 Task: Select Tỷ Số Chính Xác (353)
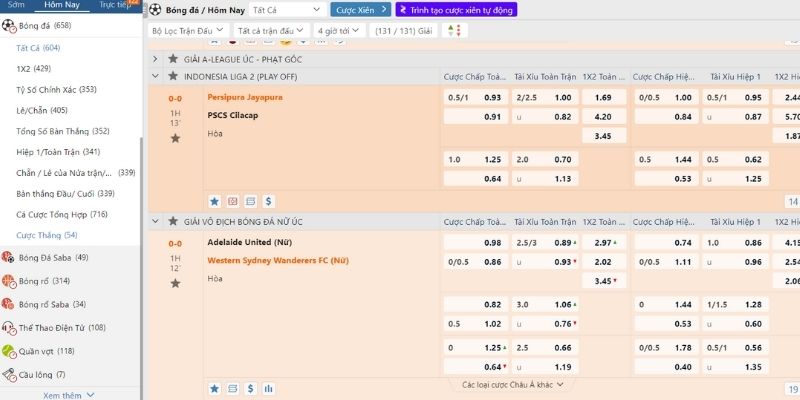(x=56, y=89)
